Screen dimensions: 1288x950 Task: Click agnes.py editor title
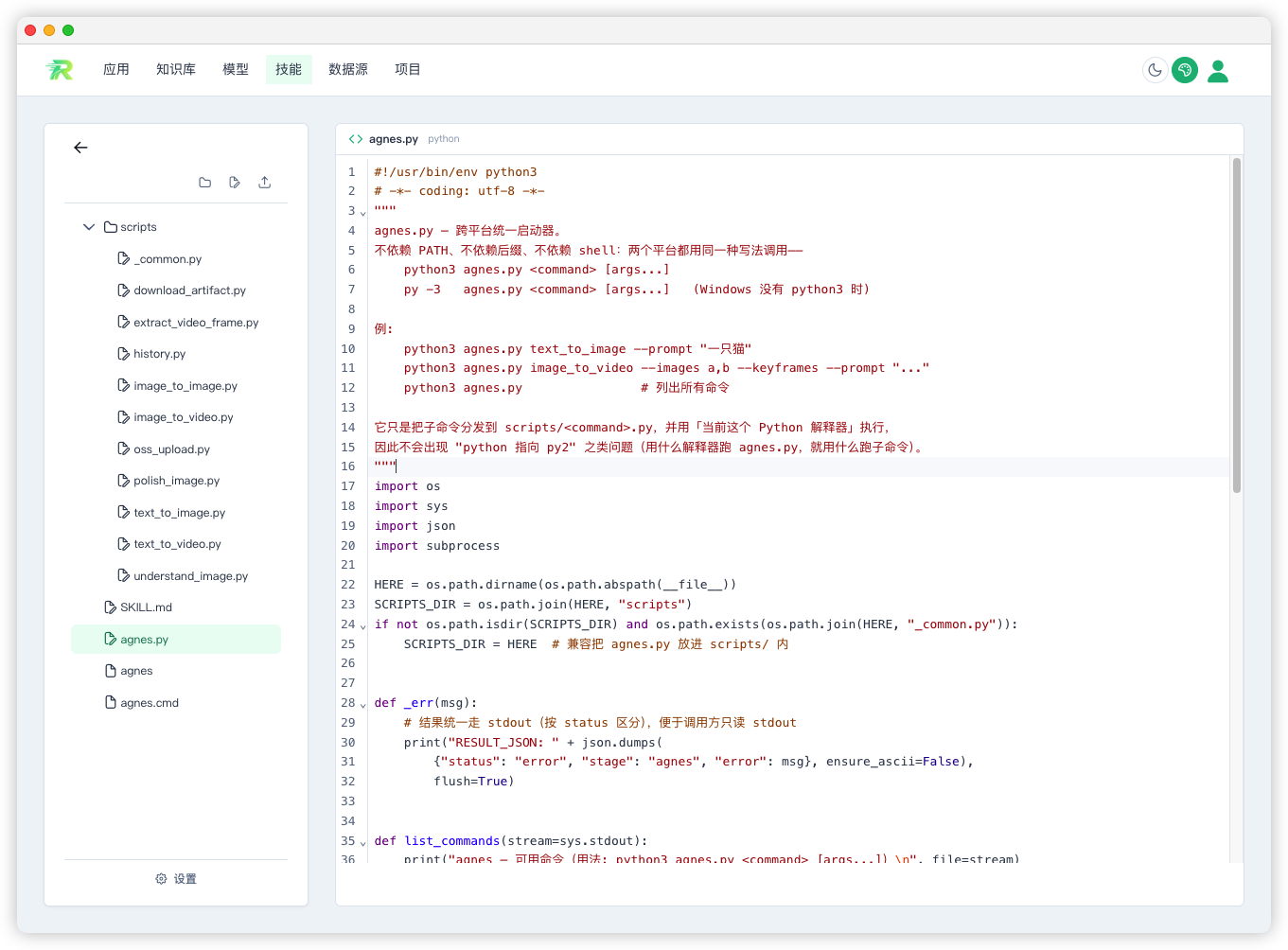(x=394, y=139)
